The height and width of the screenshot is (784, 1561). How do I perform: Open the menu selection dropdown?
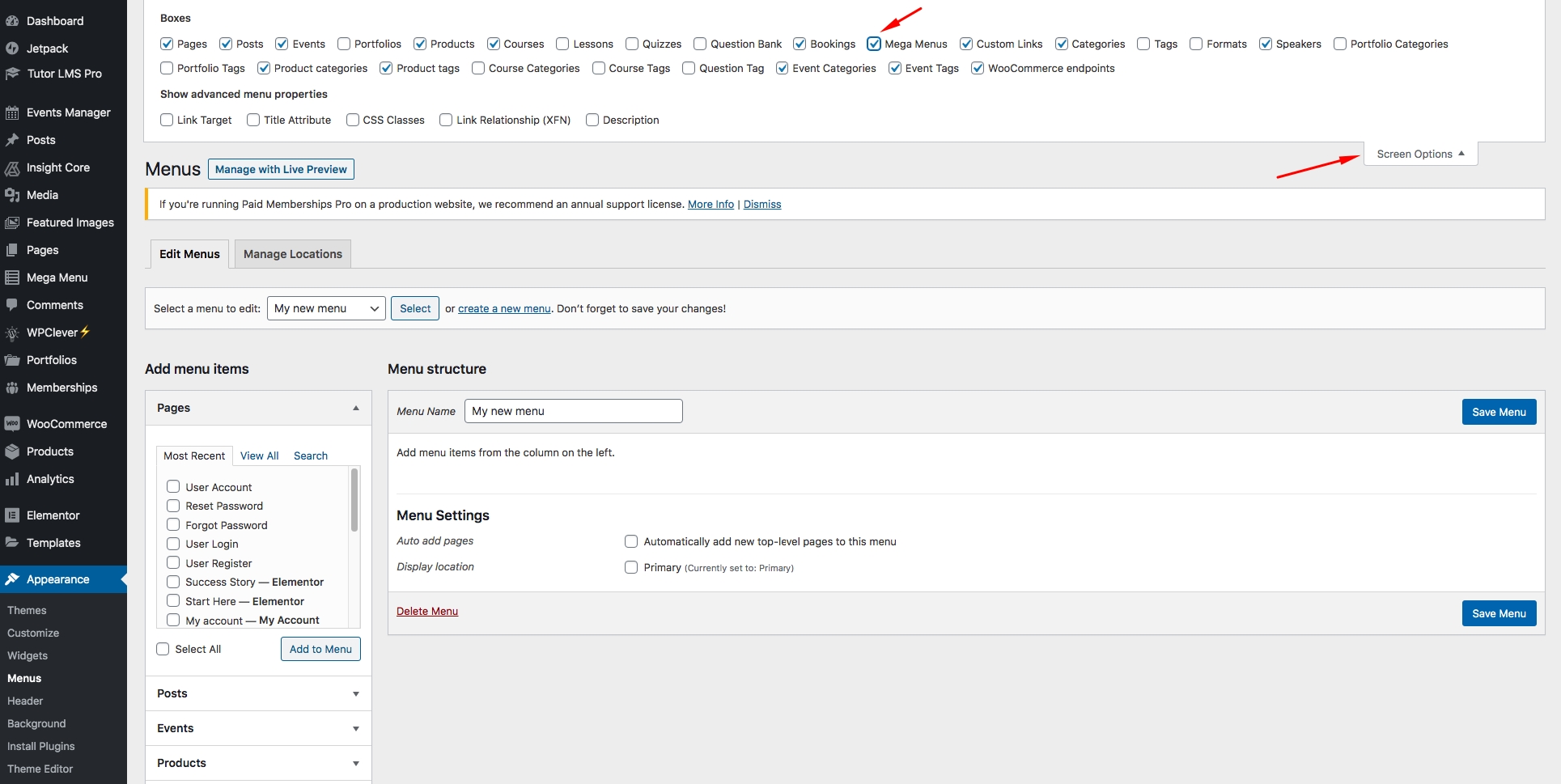[326, 308]
